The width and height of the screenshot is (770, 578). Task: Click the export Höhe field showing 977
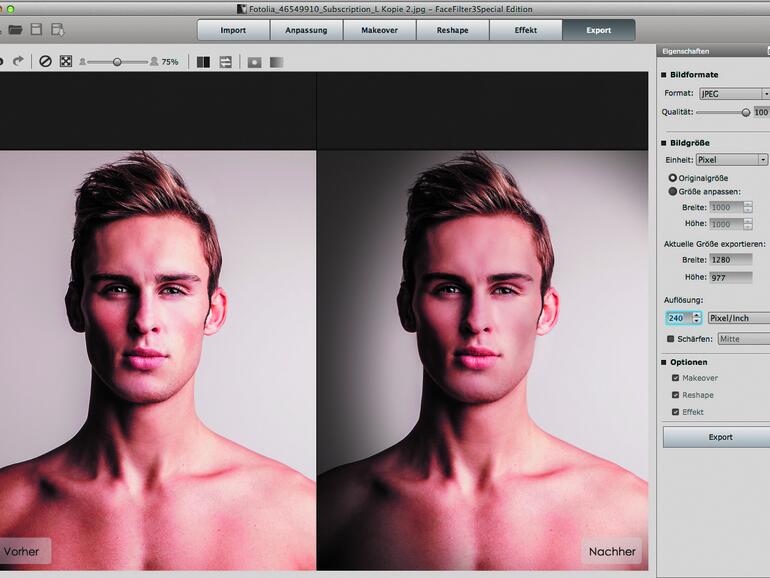click(731, 277)
